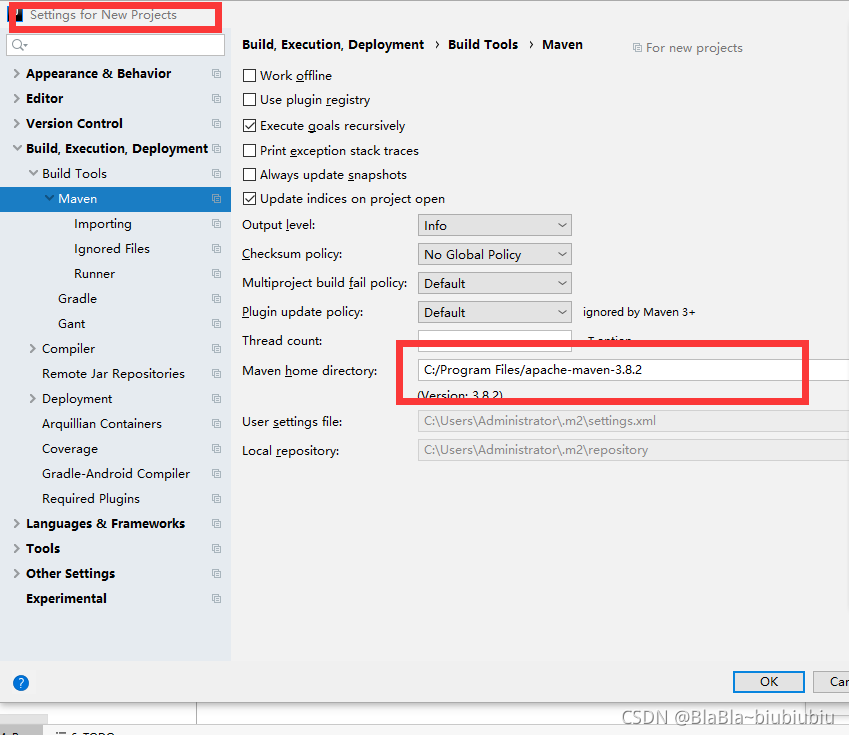Click copy icon next to Appearance & Behavior

tap(217, 74)
